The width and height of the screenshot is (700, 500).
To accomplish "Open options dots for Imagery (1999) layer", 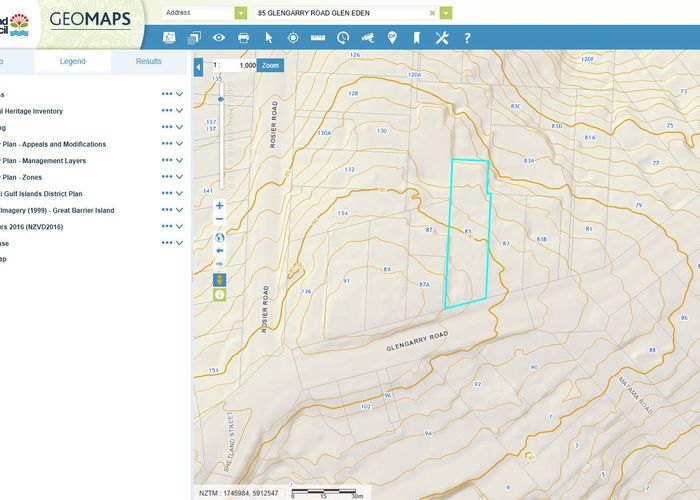I will [167, 210].
